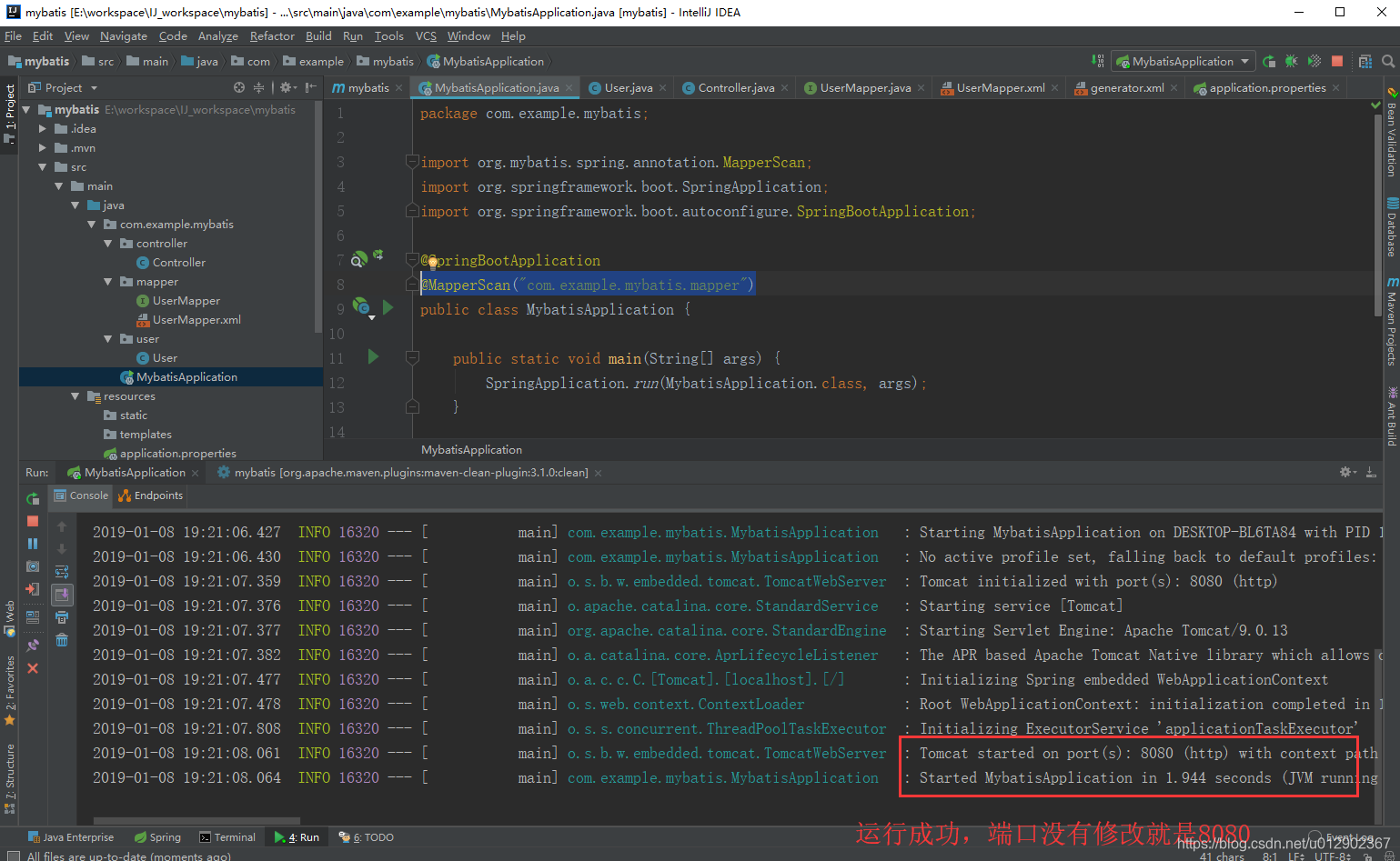This screenshot has width=1400, height=861.
Task: Open the Spring tool window
Action: pyautogui.click(x=157, y=837)
